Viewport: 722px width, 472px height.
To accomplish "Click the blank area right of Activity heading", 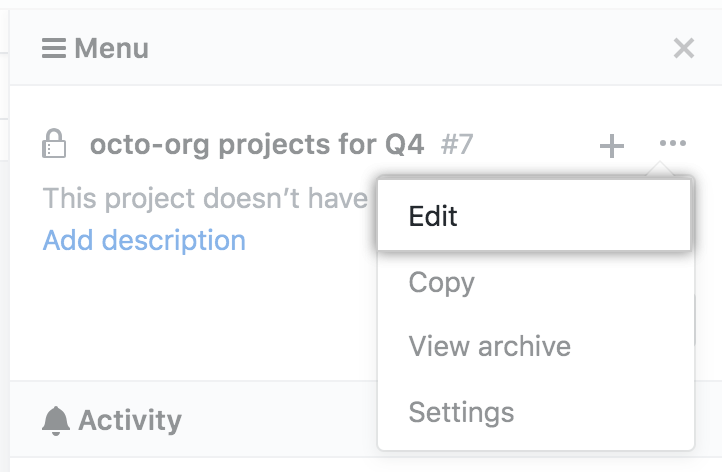I will pos(280,420).
